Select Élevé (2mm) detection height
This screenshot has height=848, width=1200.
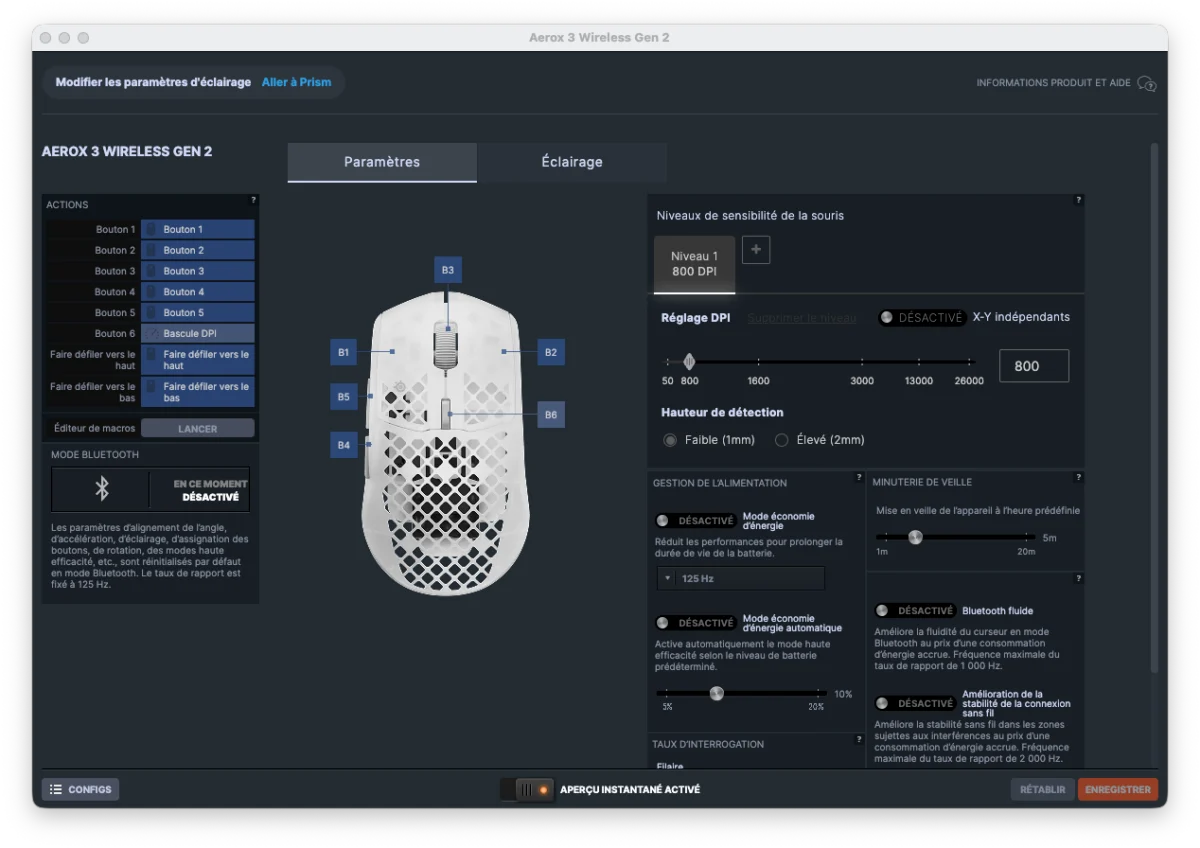click(782, 440)
